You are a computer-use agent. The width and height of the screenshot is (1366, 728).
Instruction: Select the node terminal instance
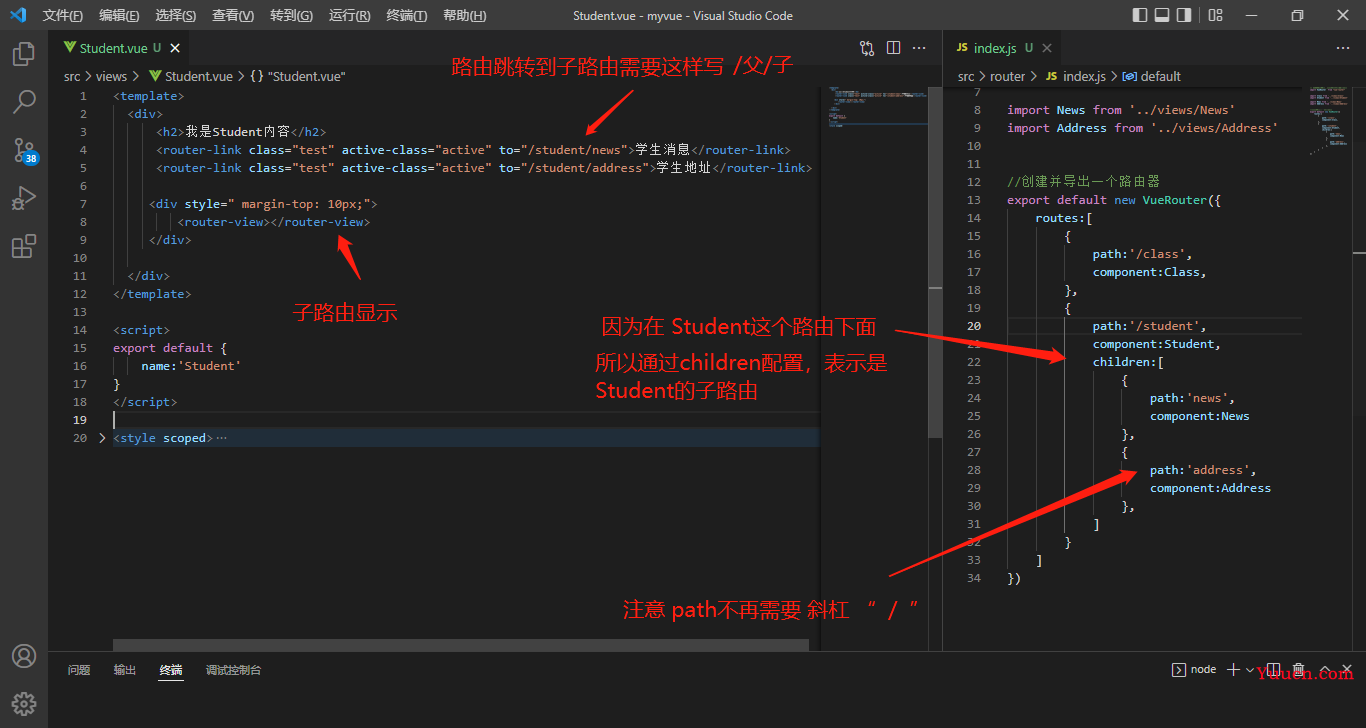pos(1194,670)
